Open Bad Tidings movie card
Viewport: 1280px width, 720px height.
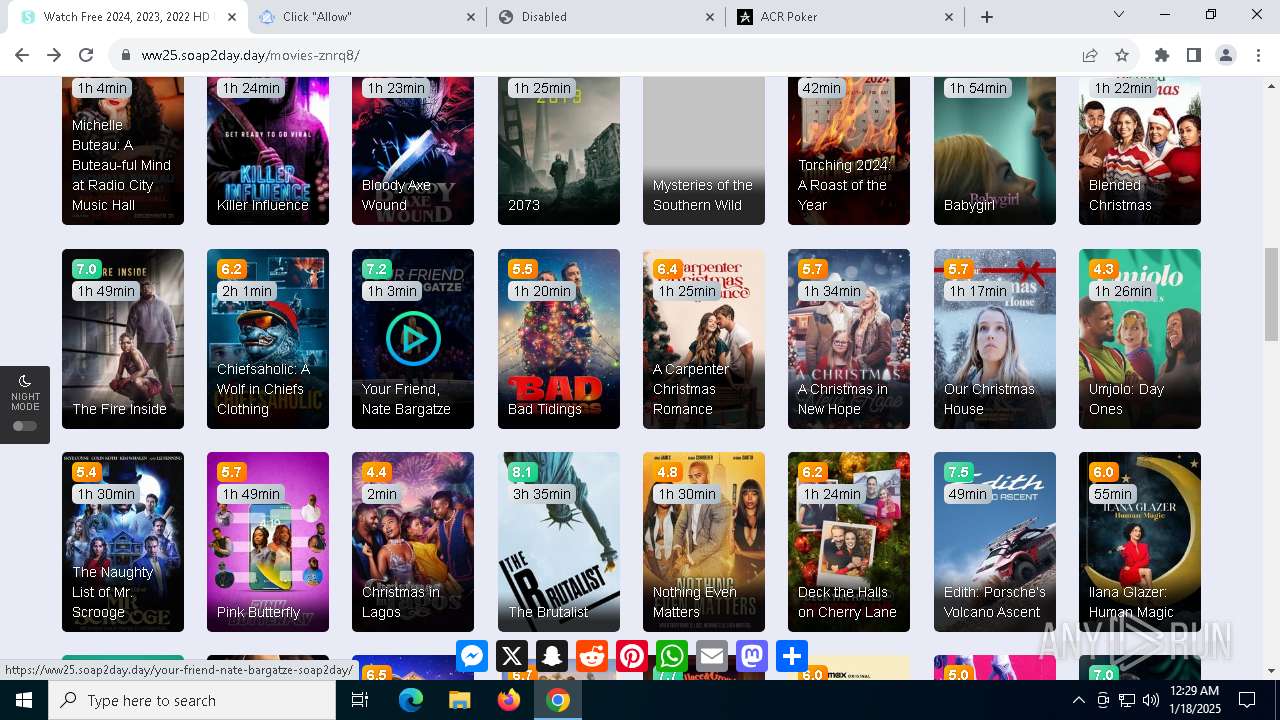click(x=559, y=339)
